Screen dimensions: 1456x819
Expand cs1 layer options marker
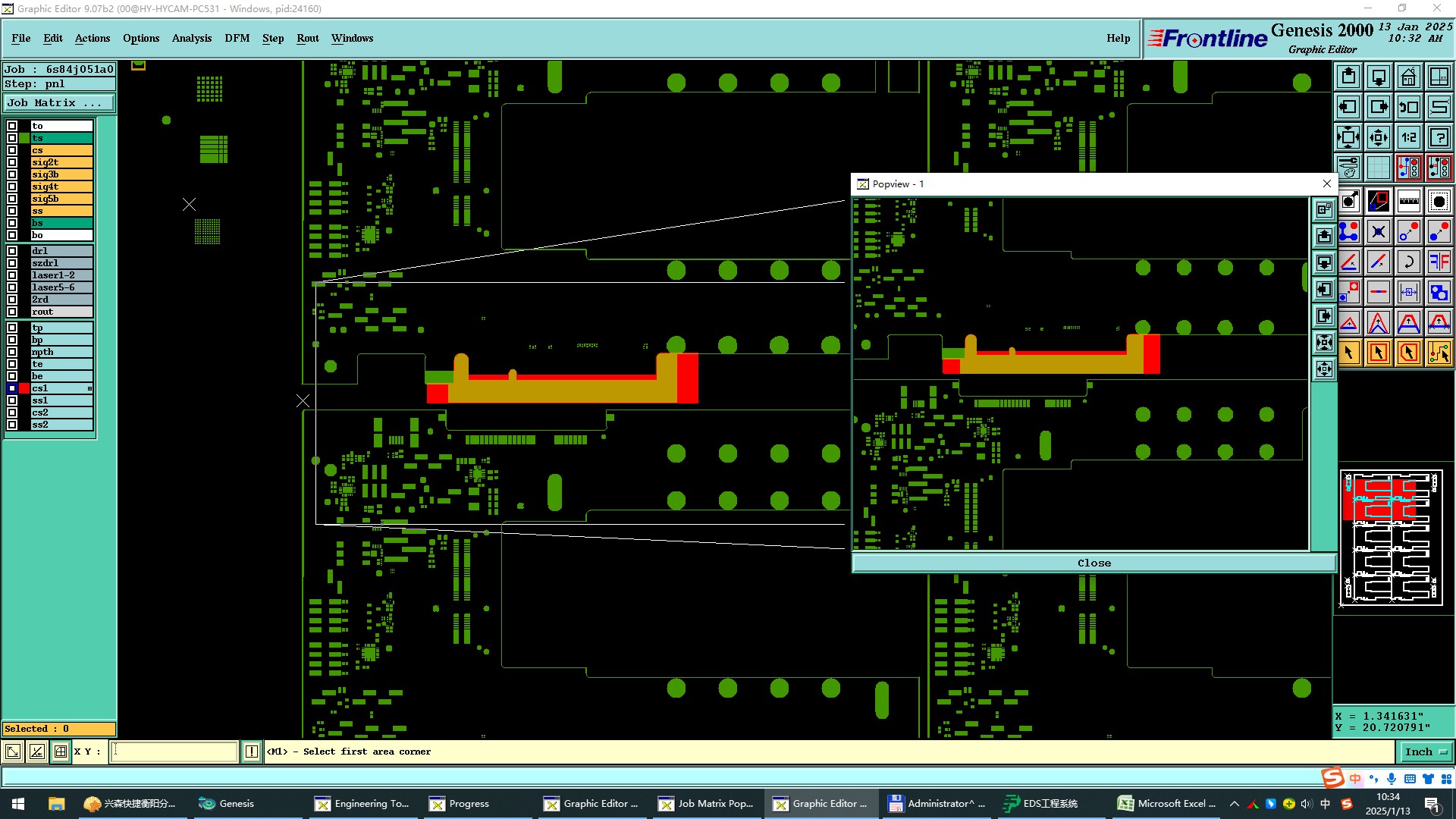pos(89,388)
